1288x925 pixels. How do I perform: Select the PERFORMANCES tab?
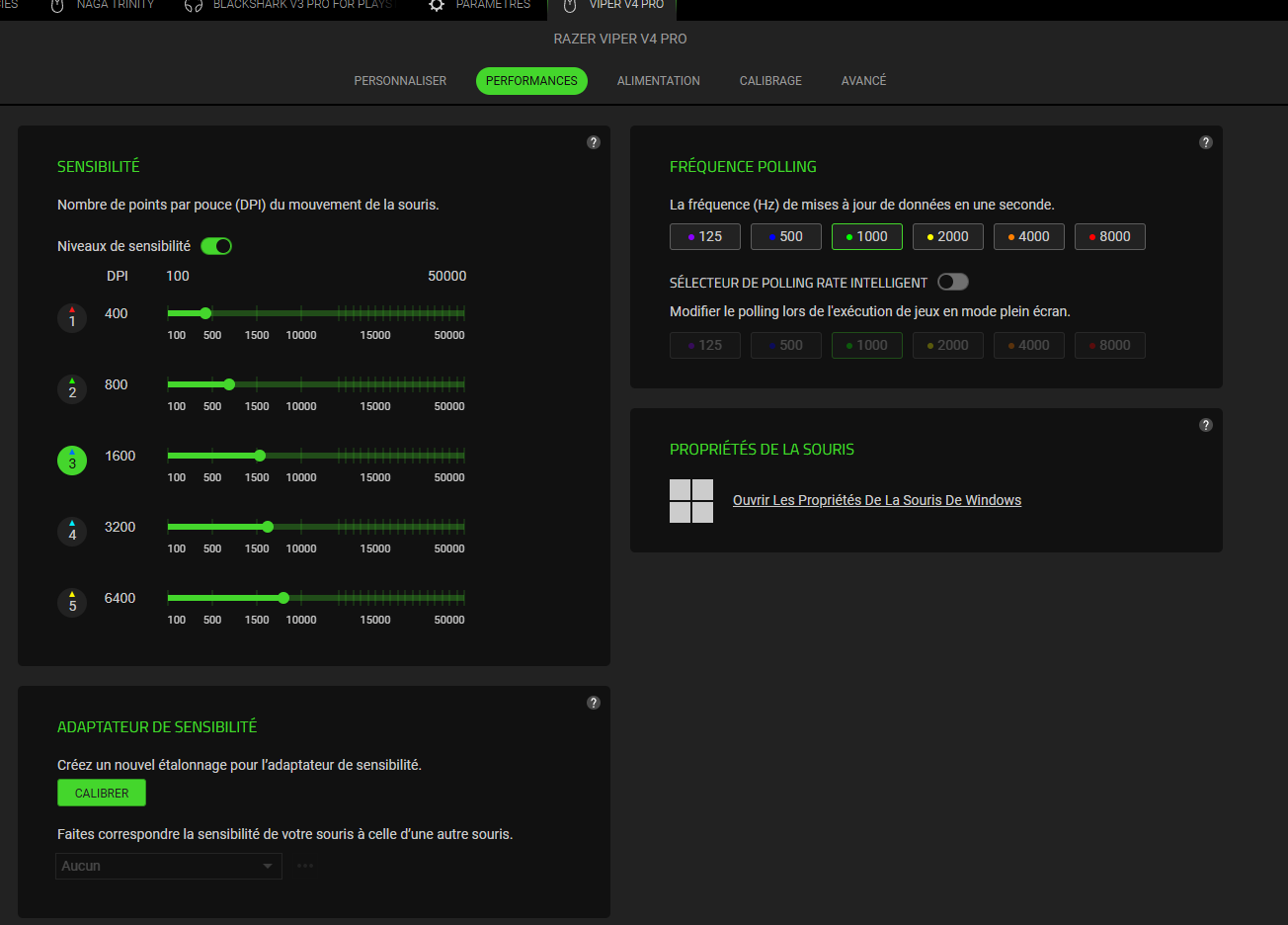tap(531, 81)
